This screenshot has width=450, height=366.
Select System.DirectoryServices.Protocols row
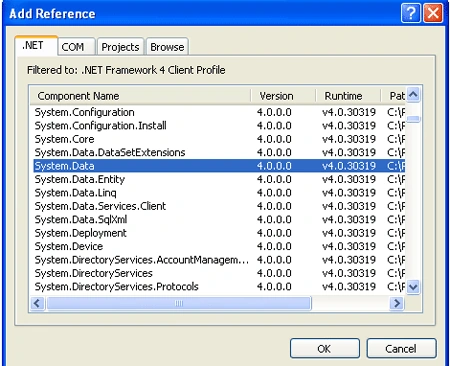point(219,286)
